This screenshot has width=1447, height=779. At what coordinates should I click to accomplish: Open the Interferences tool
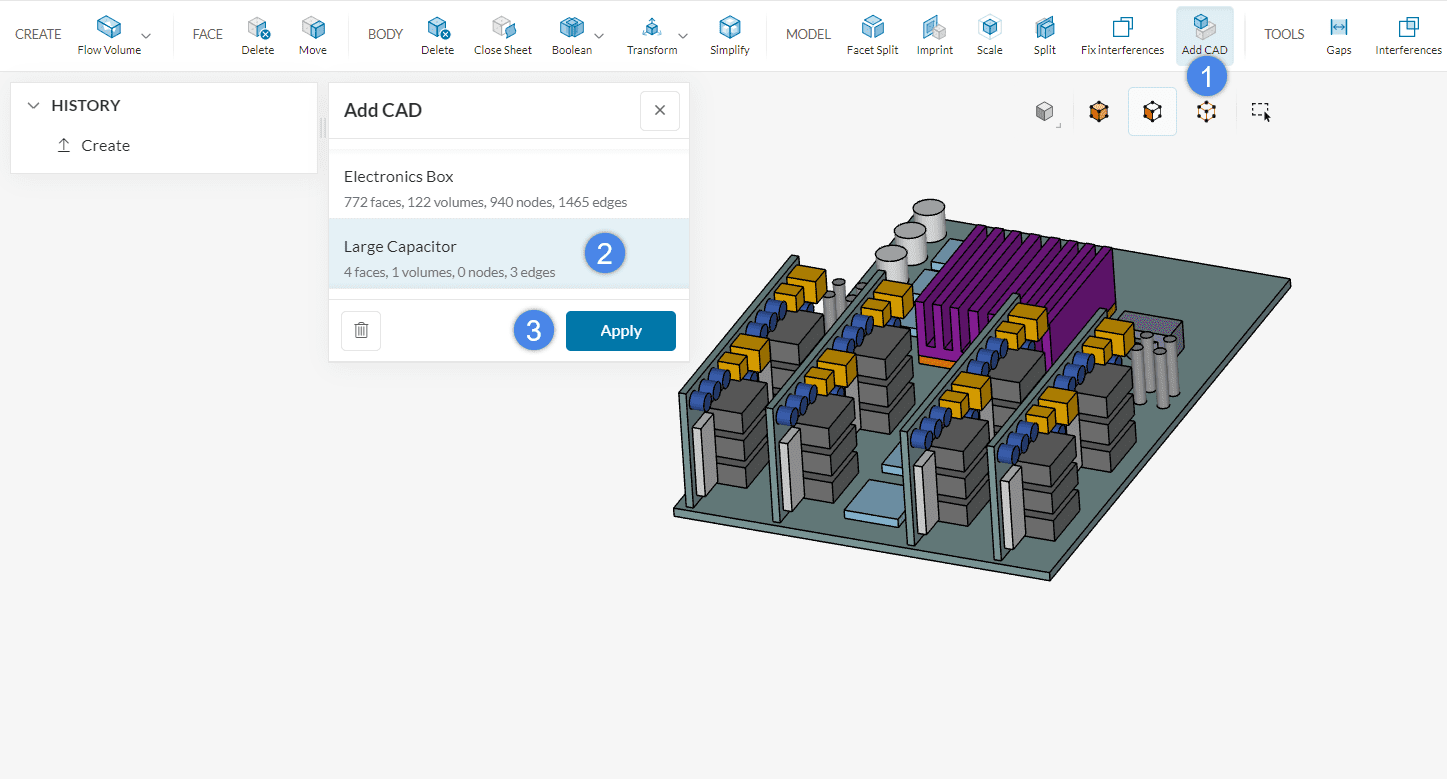point(1408,33)
